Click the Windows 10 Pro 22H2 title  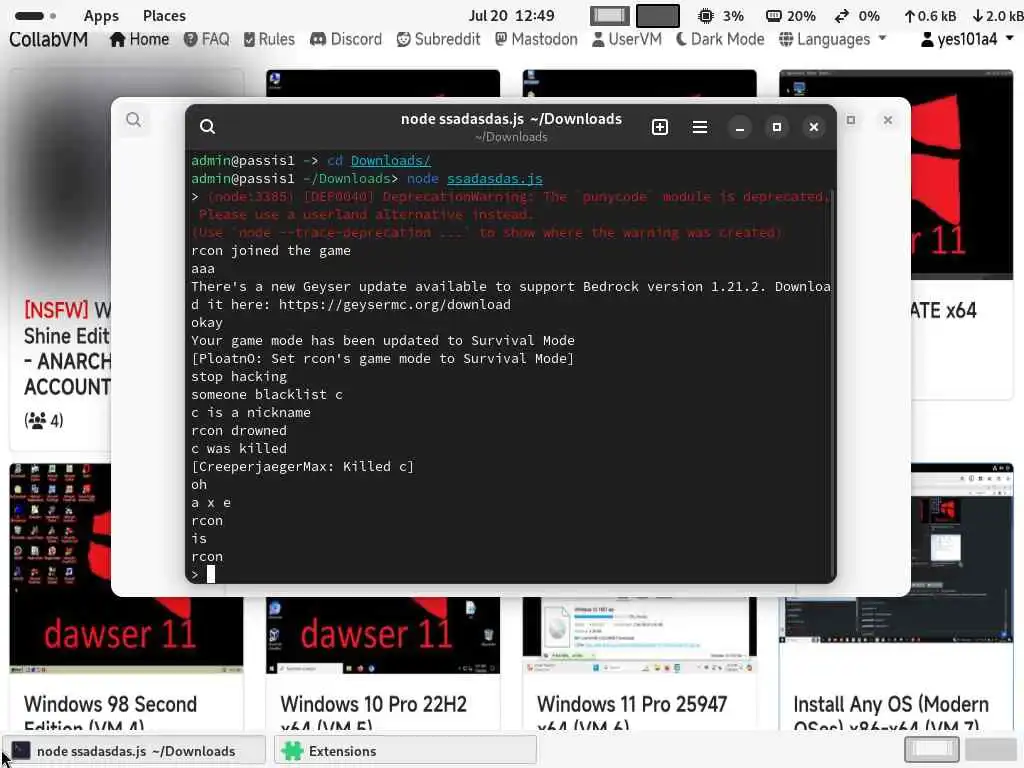point(374,712)
